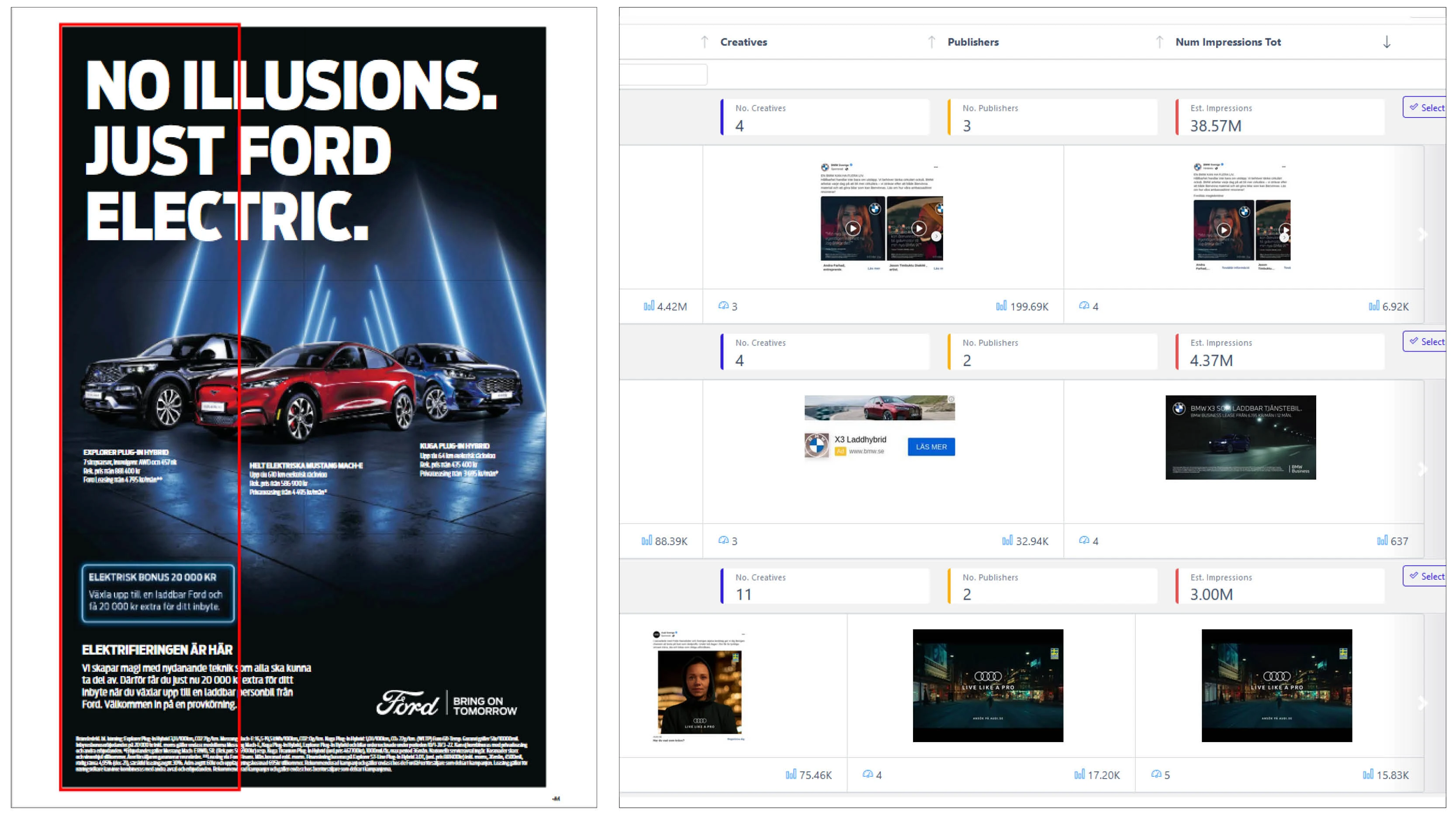Select the row with 38.57M impressions
This screenshot has height=819, width=1456.
pos(1426,107)
